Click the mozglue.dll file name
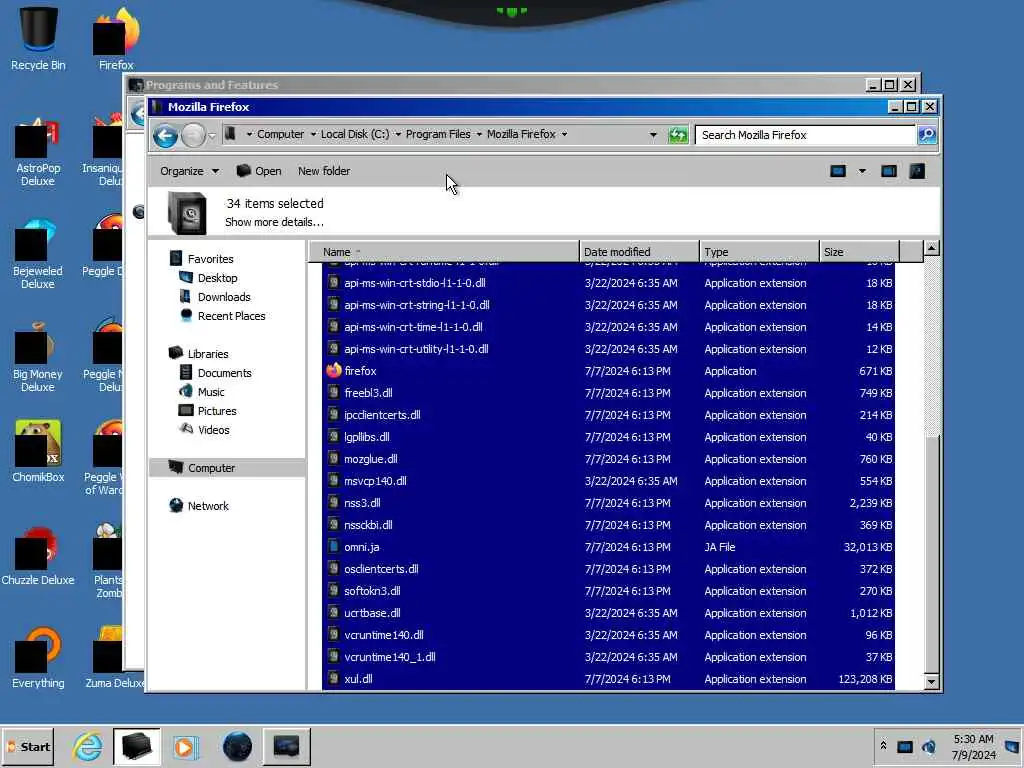Screen dimensions: 1024x768 pyautogui.click(x=370, y=459)
